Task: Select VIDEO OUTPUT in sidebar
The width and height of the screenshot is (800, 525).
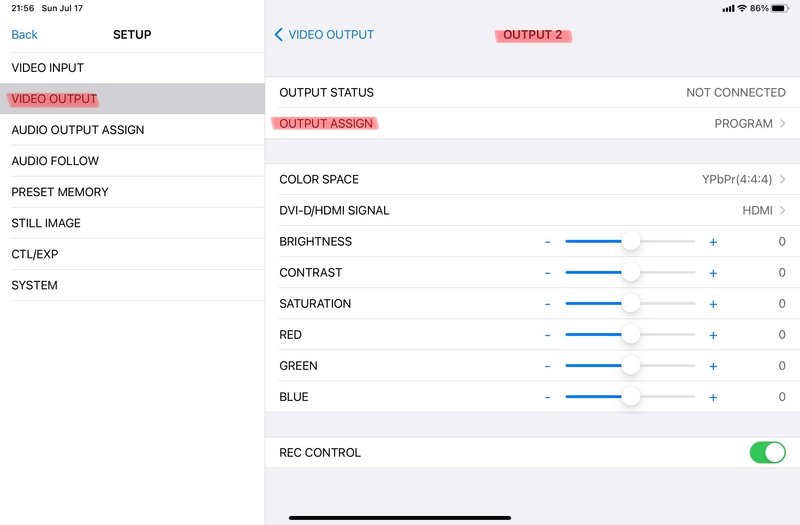Action: point(132,98)
